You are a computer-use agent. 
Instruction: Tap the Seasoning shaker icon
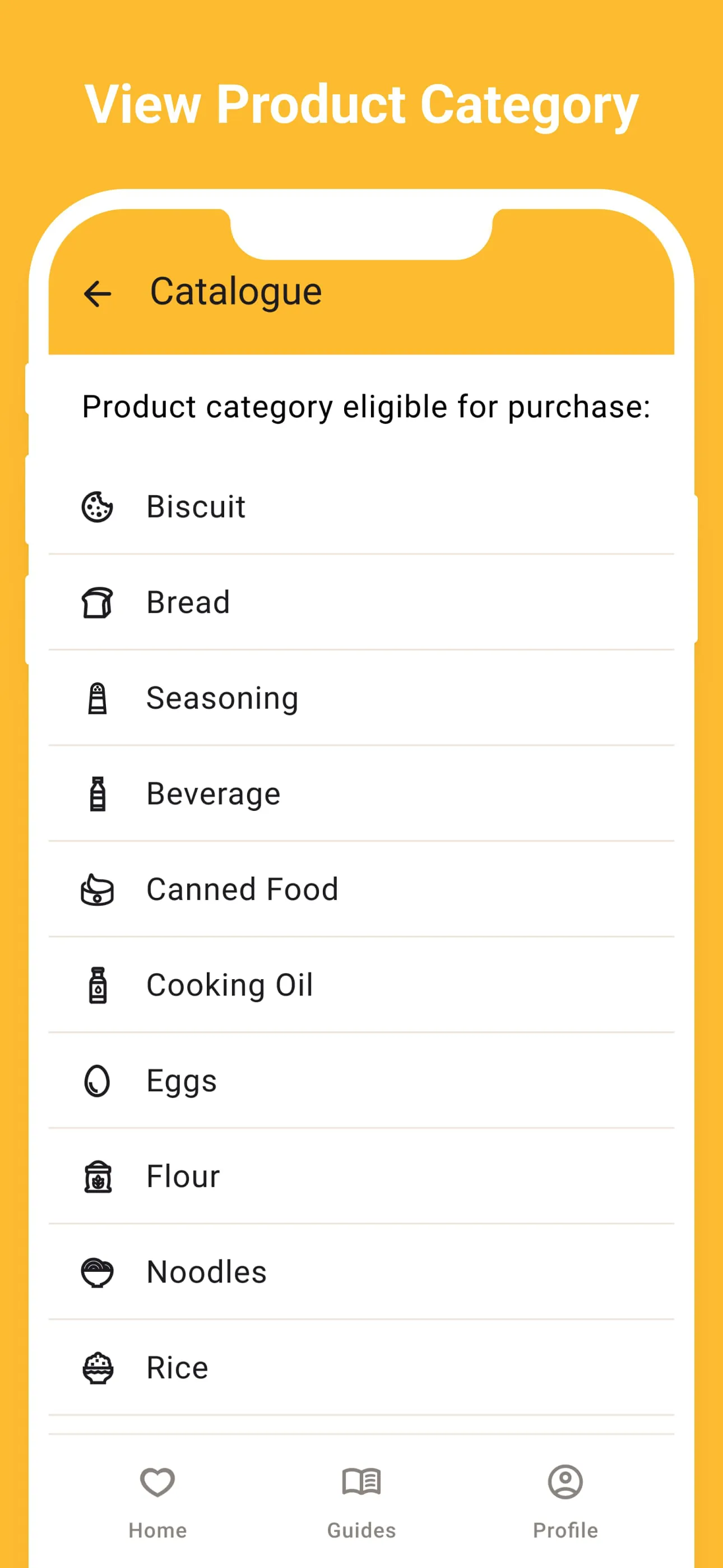98,698
